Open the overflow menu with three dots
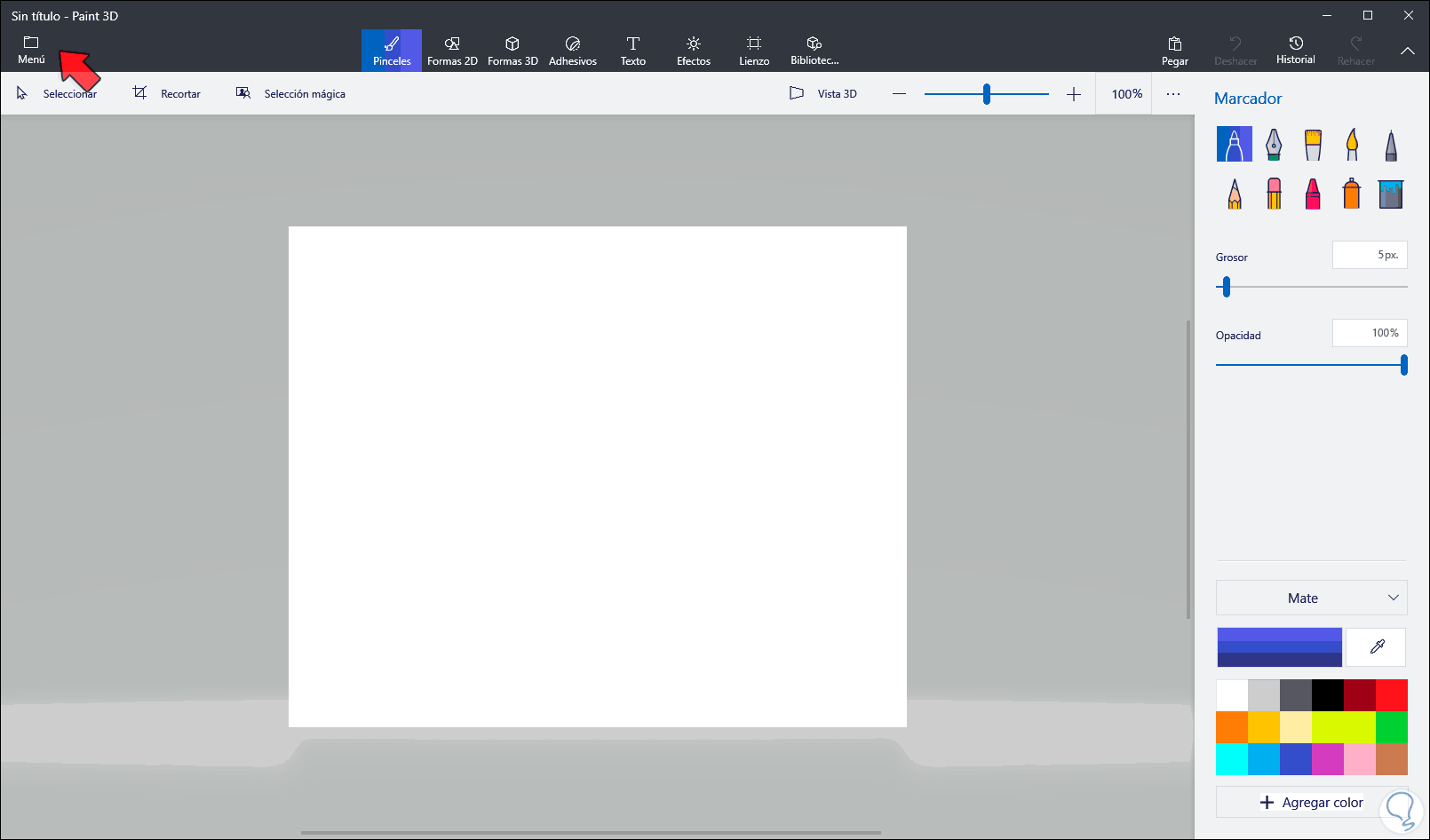Image resolution: width=1430 pixels, height=840 pixels. [1173, 93]
